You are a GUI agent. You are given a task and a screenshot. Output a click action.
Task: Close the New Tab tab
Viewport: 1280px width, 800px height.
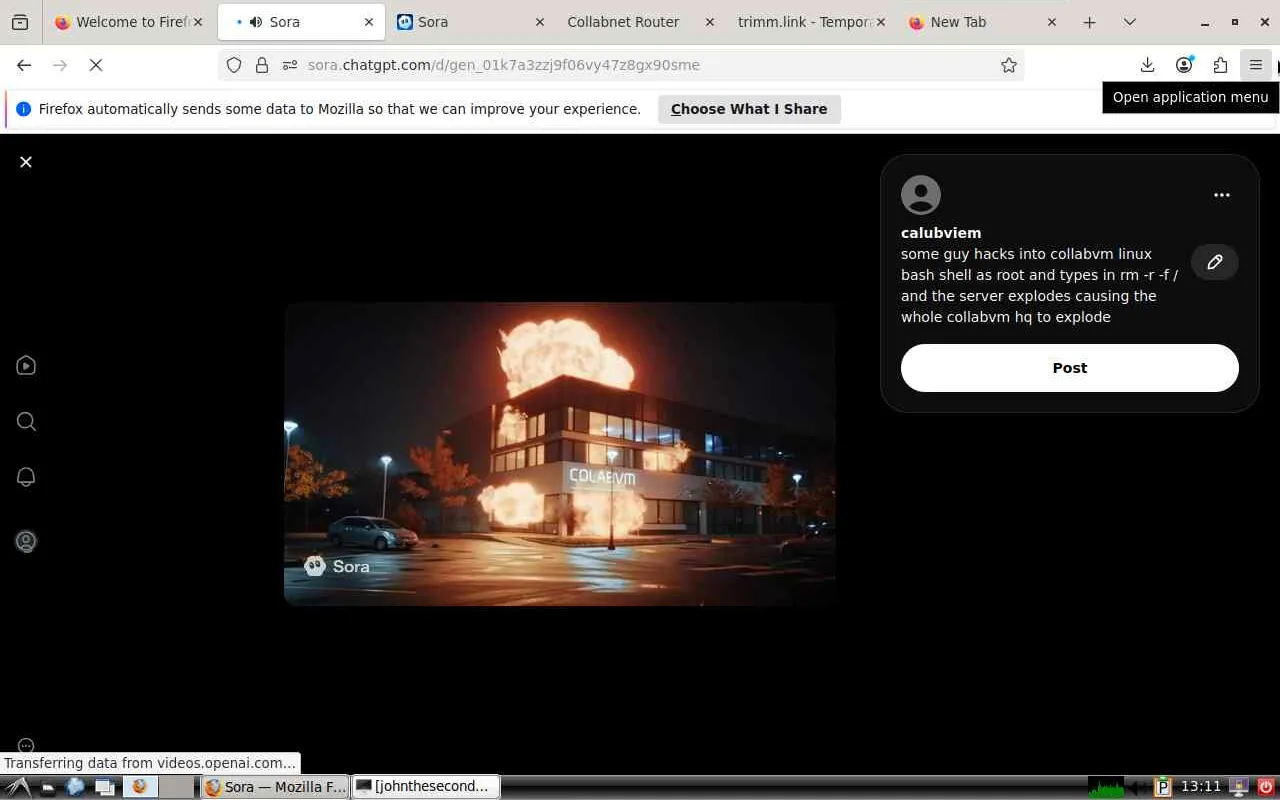click(1051, 22)
